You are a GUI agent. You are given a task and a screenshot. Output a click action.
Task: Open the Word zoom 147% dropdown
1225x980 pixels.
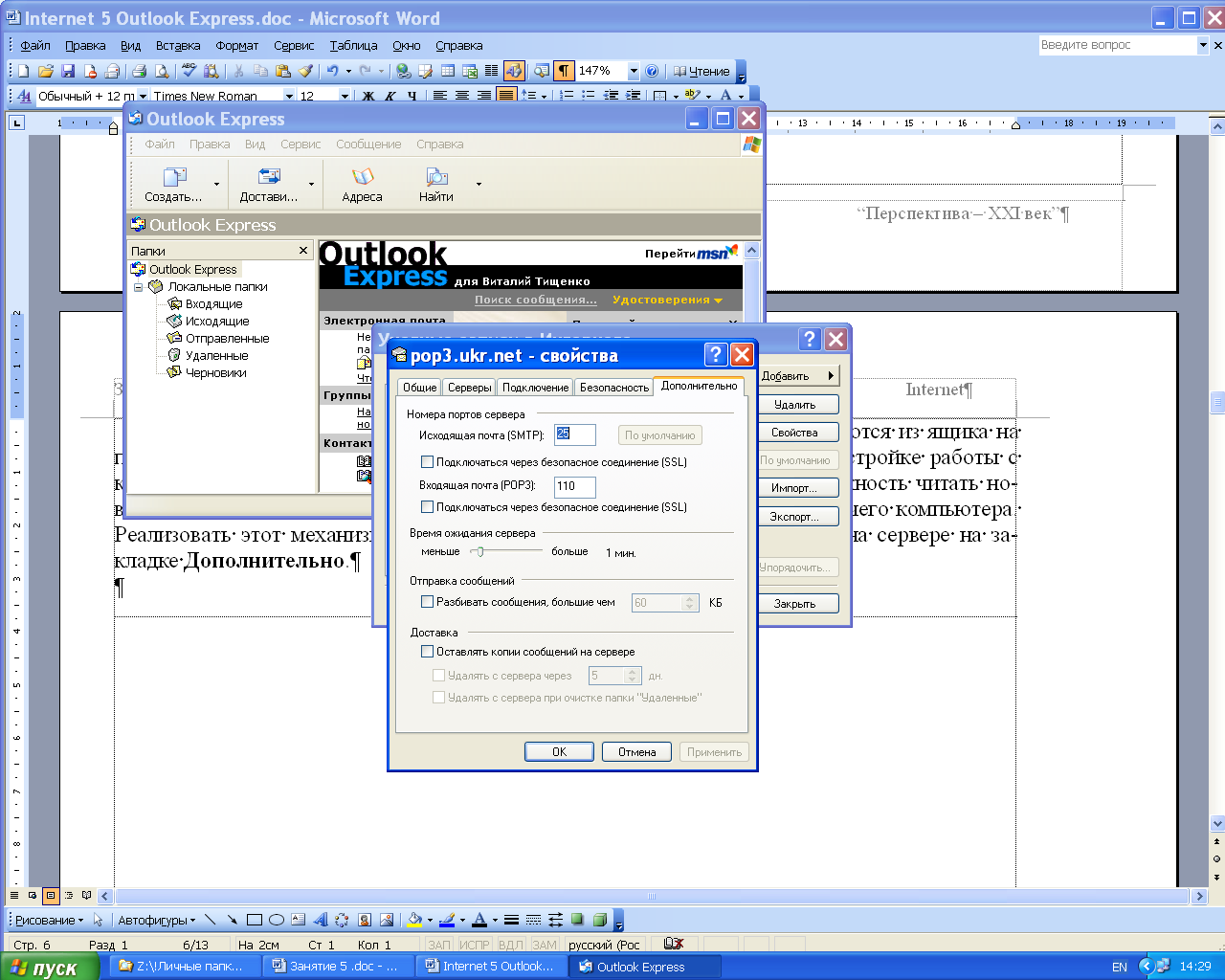click(x=634, y=71)
